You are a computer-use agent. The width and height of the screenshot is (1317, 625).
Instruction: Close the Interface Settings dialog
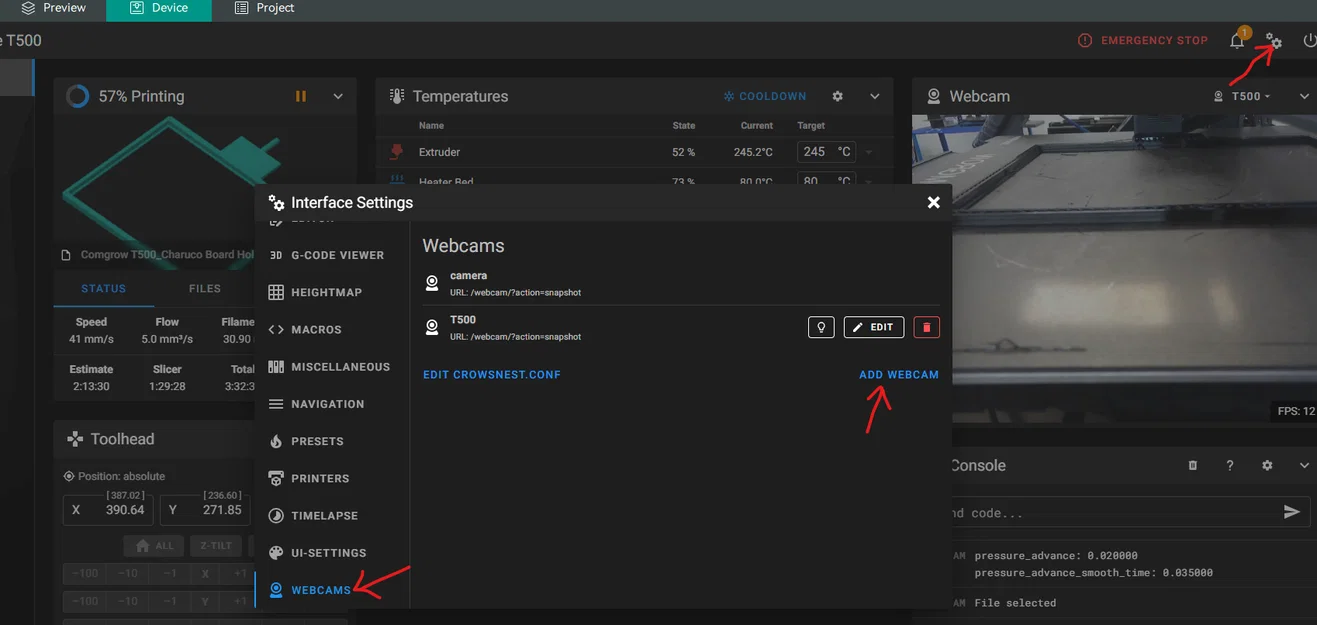point(933,202)
